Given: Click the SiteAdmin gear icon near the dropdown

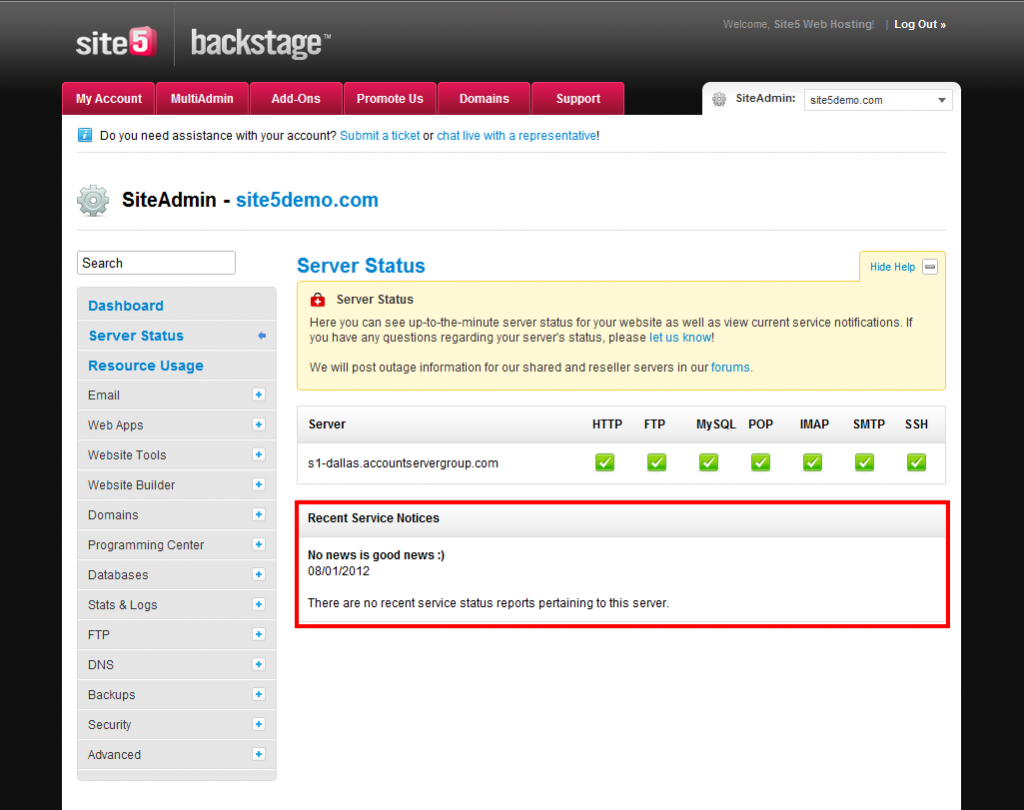Looking at the screenshot, I should tap(719, 99).
